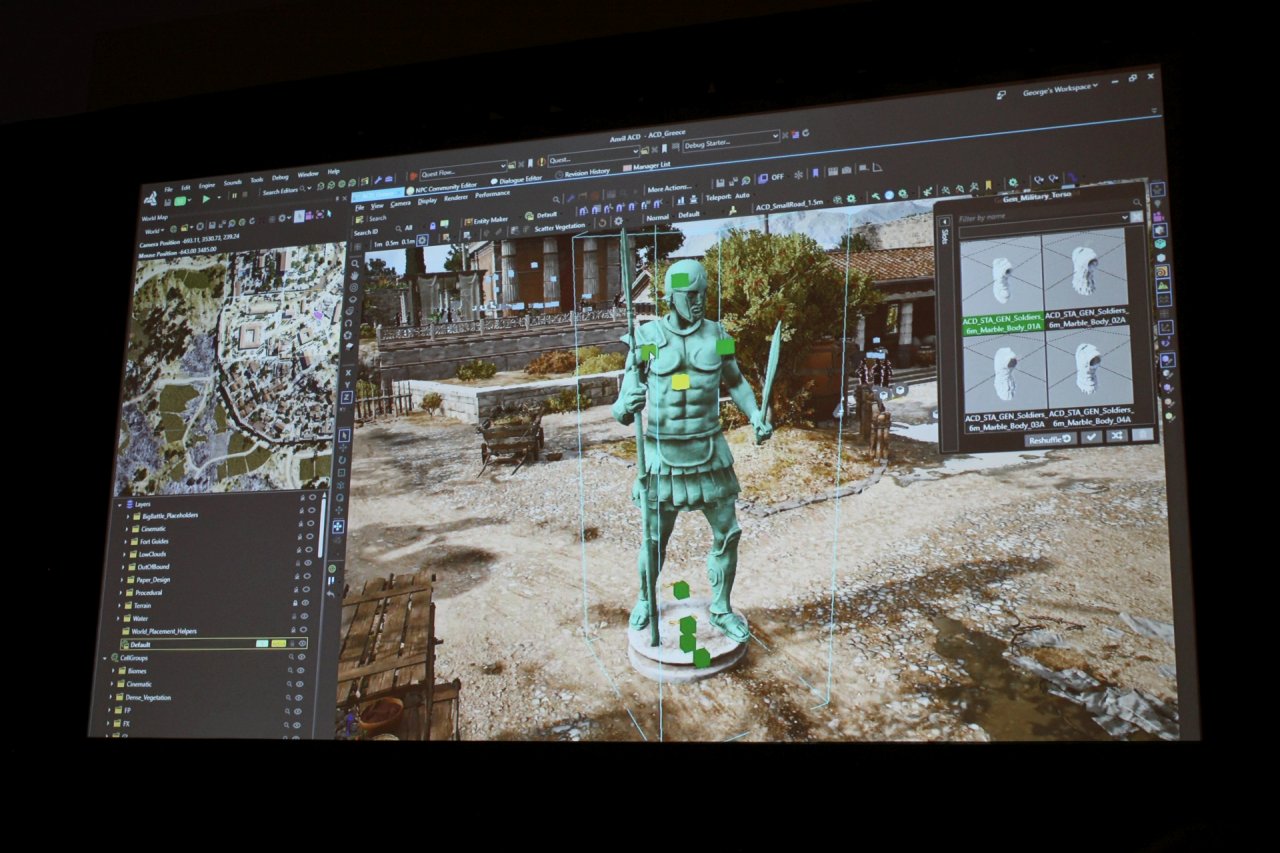The width and height of the screenshot is (1280, 853).
Task: Click the checkmark confirm button beside Reshuffle
Action: click(1091, 437)
